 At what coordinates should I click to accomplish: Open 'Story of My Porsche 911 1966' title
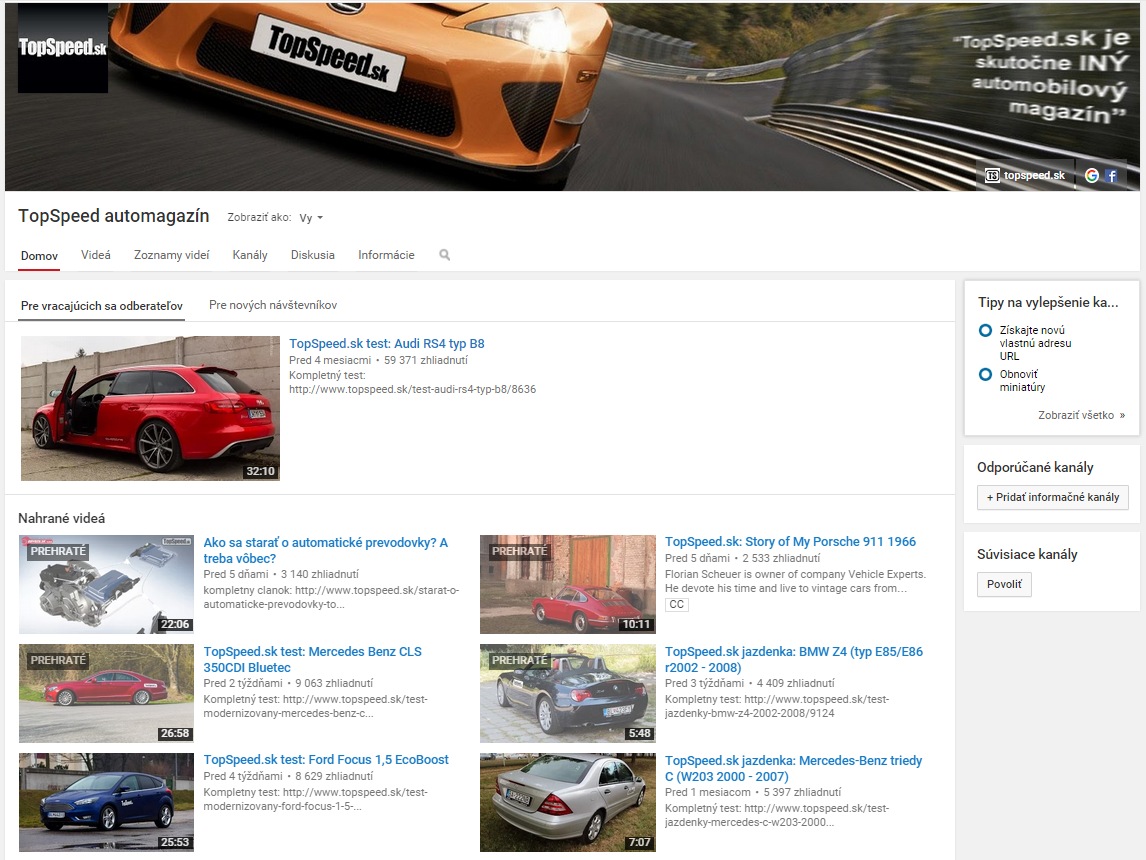790,541
